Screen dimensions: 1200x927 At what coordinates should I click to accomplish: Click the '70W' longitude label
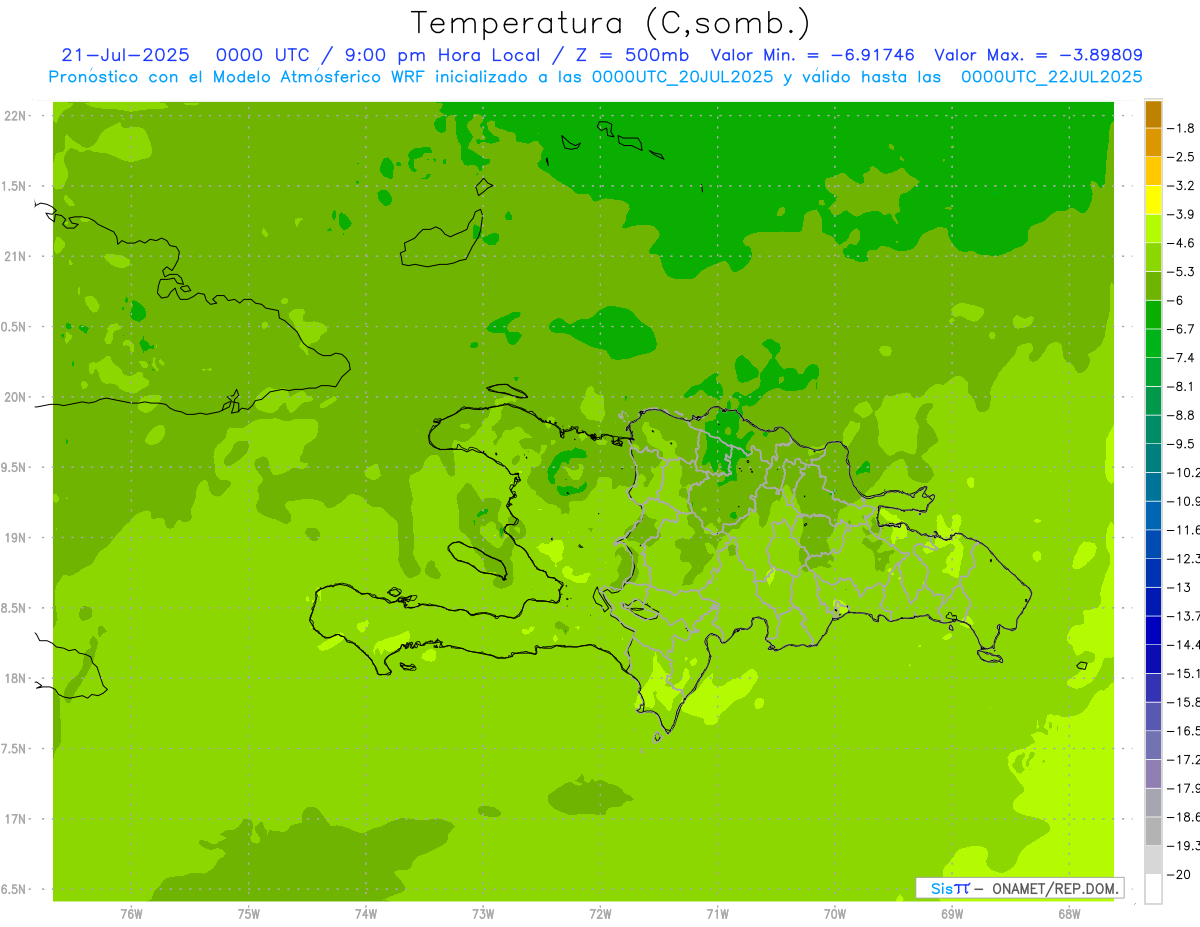pos(835,913)
